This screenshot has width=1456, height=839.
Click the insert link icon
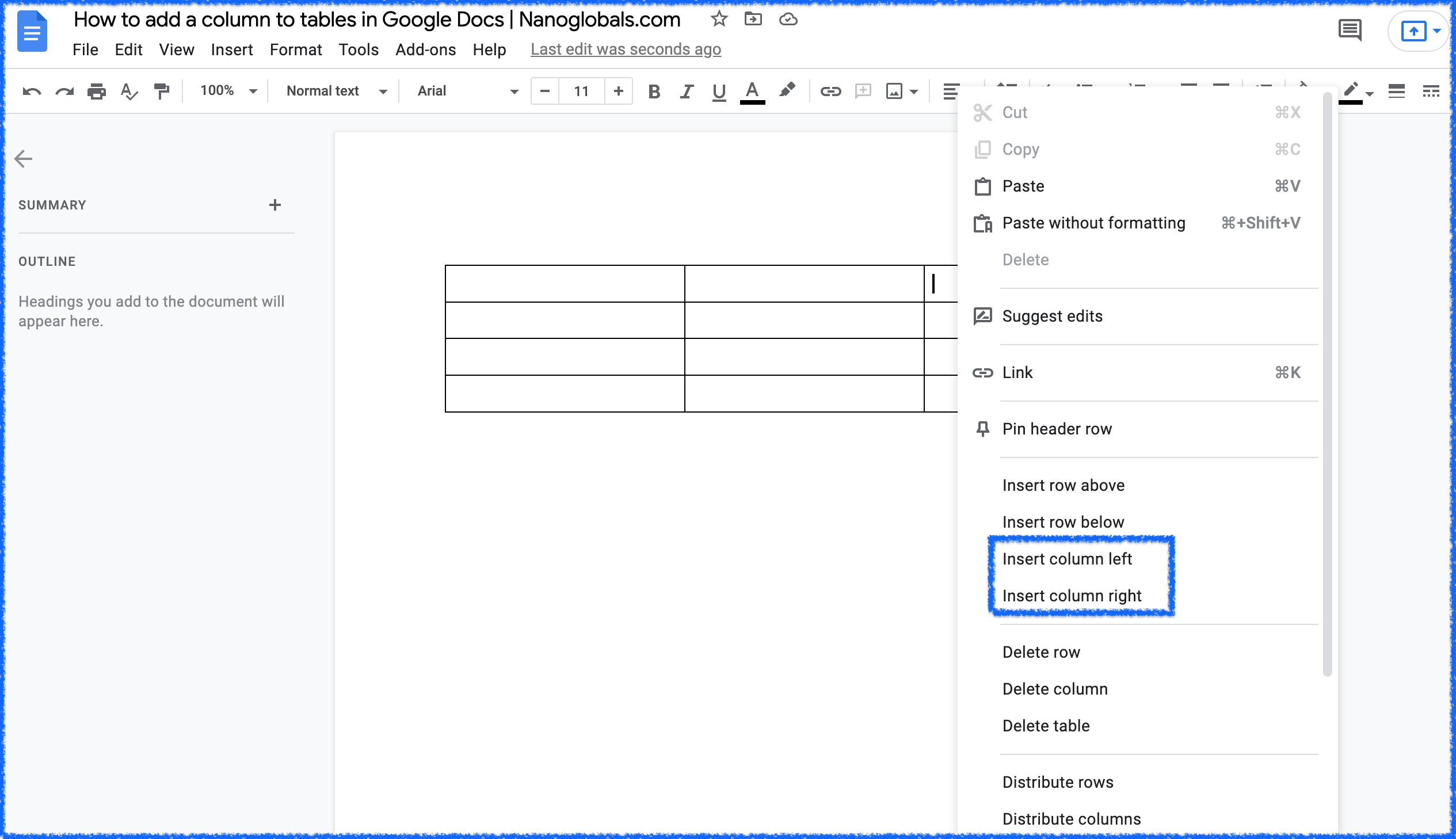point(830,91)
